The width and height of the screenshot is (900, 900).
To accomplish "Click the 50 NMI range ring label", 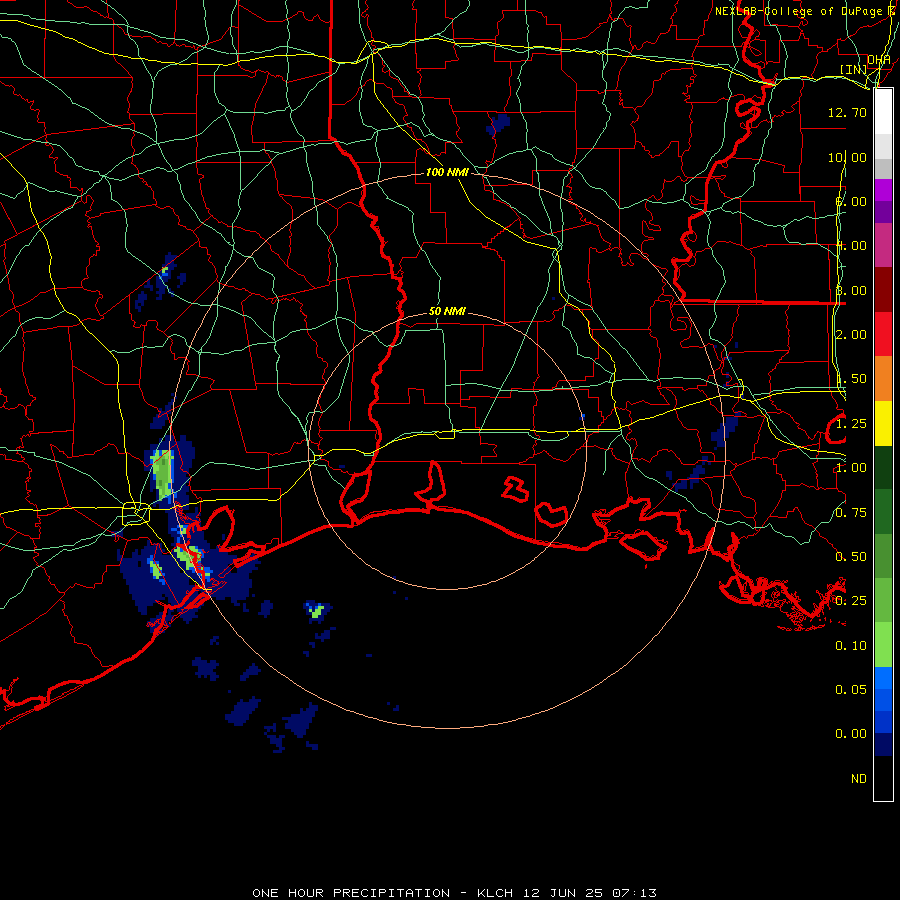I will [447, 312].
